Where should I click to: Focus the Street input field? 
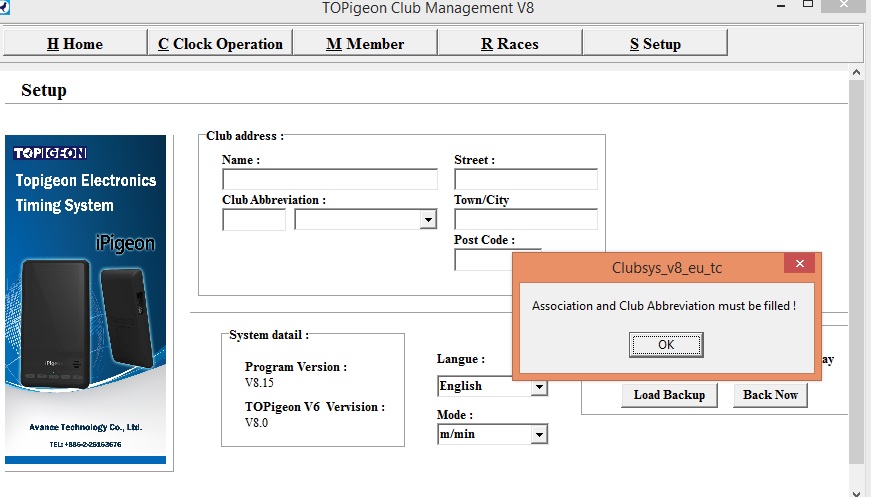(x=525, y=179)
